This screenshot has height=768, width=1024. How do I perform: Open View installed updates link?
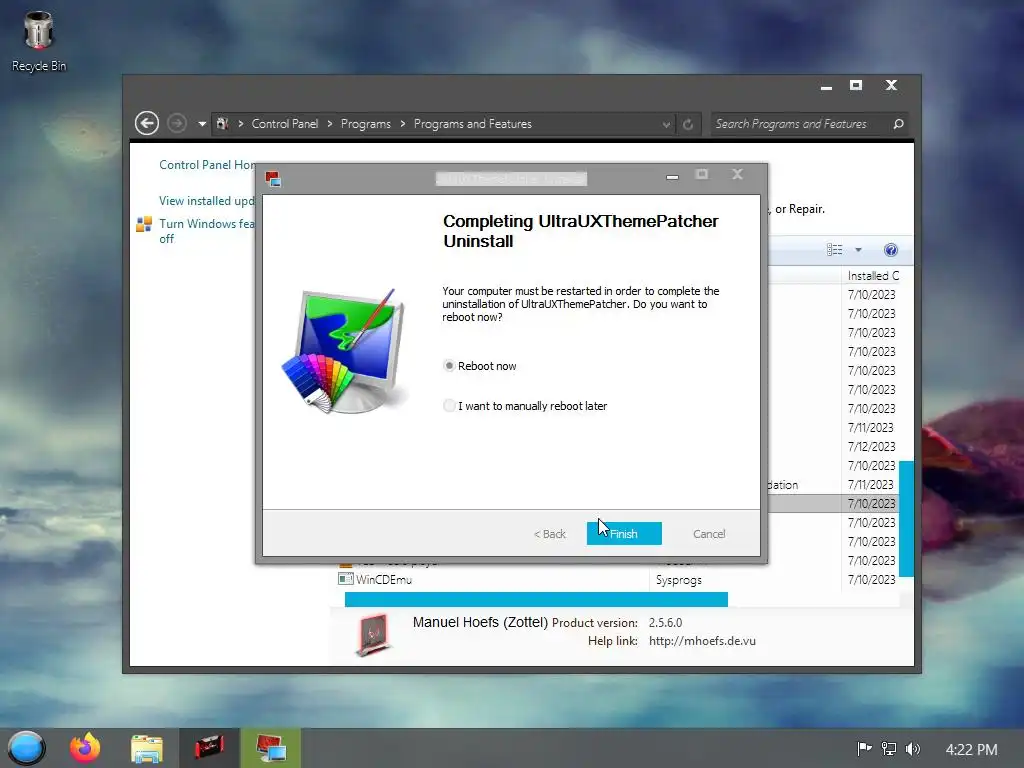click(x=207, y=200)
